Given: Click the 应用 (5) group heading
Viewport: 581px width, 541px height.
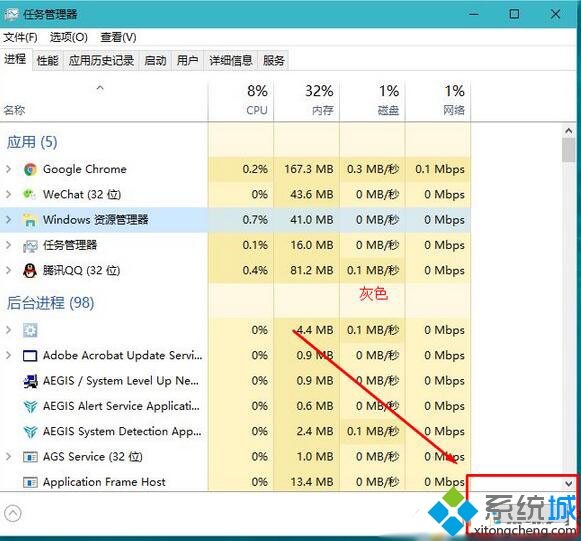Looking at the screenshot, I should point(32,142).
